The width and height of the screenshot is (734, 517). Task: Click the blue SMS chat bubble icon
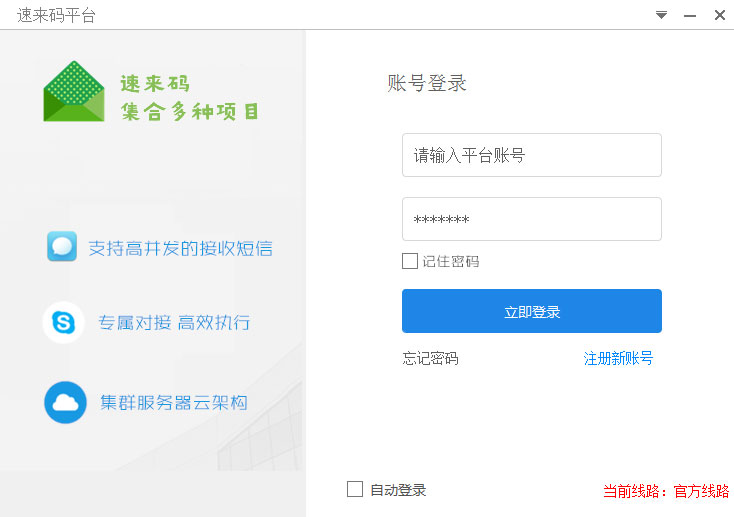pos(62,246)
